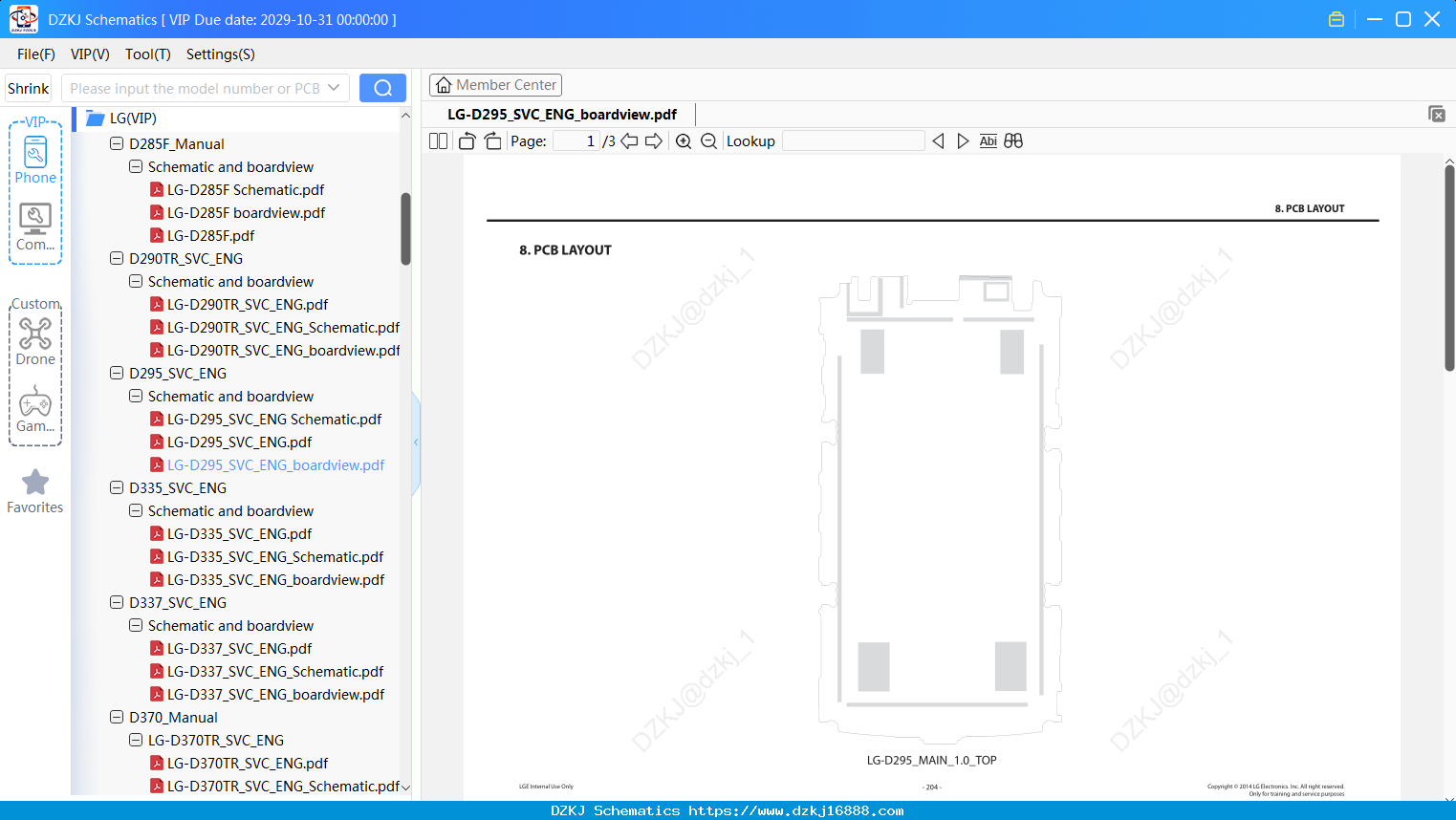Open LG-D290TR_SVC_ENG_Schematic.pdf
Image resolution: width=1456 pixels, height=820 pixels.
[x=283, y=327]
